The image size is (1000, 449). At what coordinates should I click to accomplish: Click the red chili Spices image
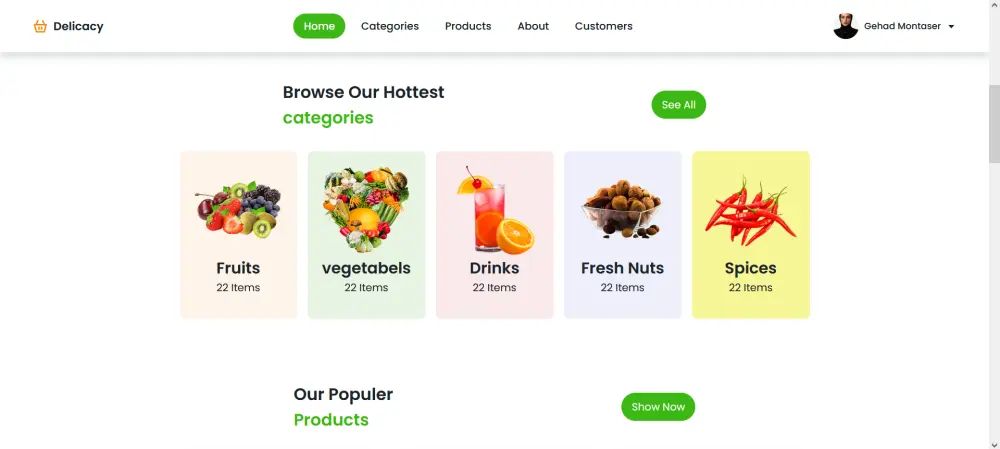[x=751, y=210]
